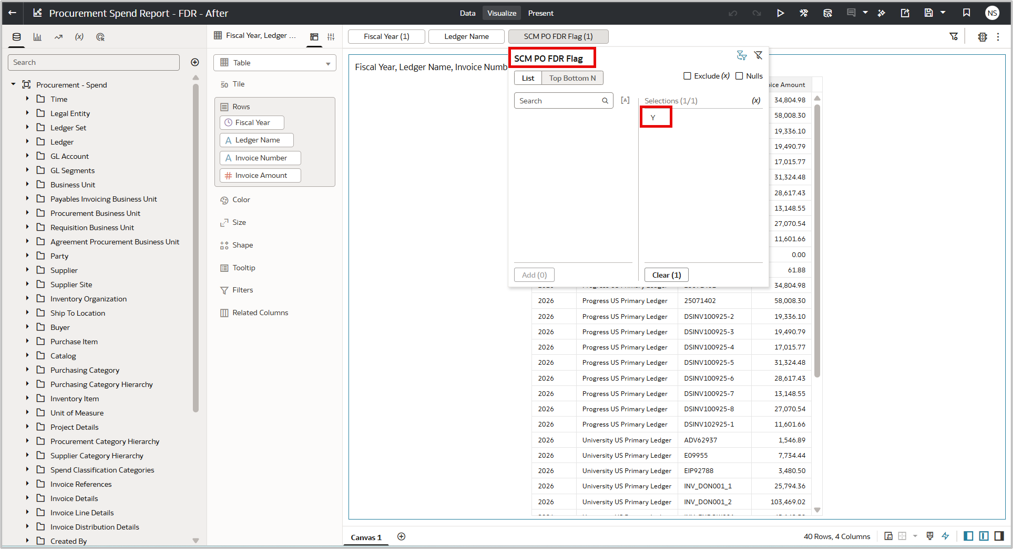1013x549 pixels.
Task: Go back using the arrow icon
Action: [12, 13]
